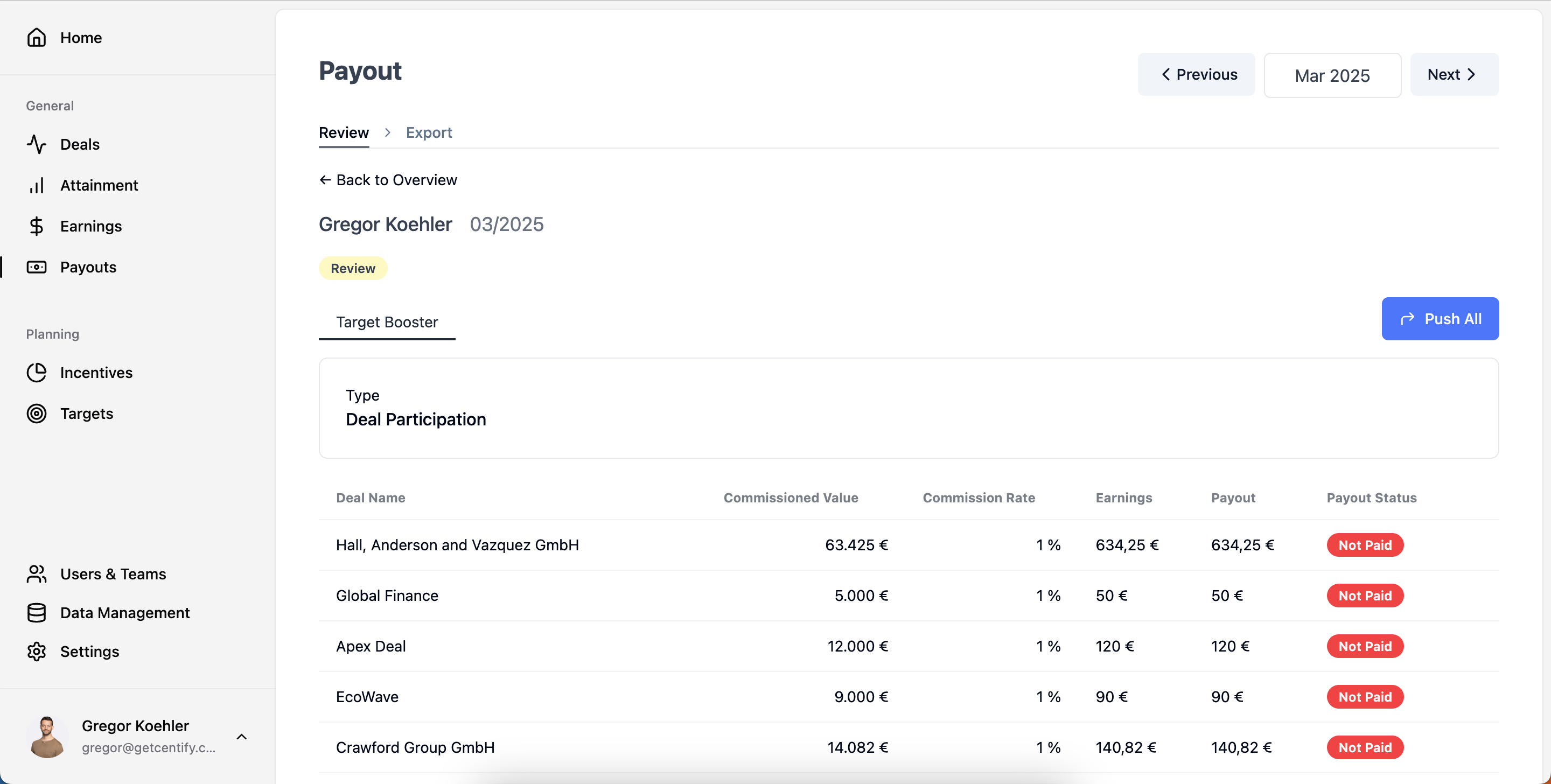The image size is (1551, 784).
Task: Switch to the Export step tab
Action: (428, 132)
